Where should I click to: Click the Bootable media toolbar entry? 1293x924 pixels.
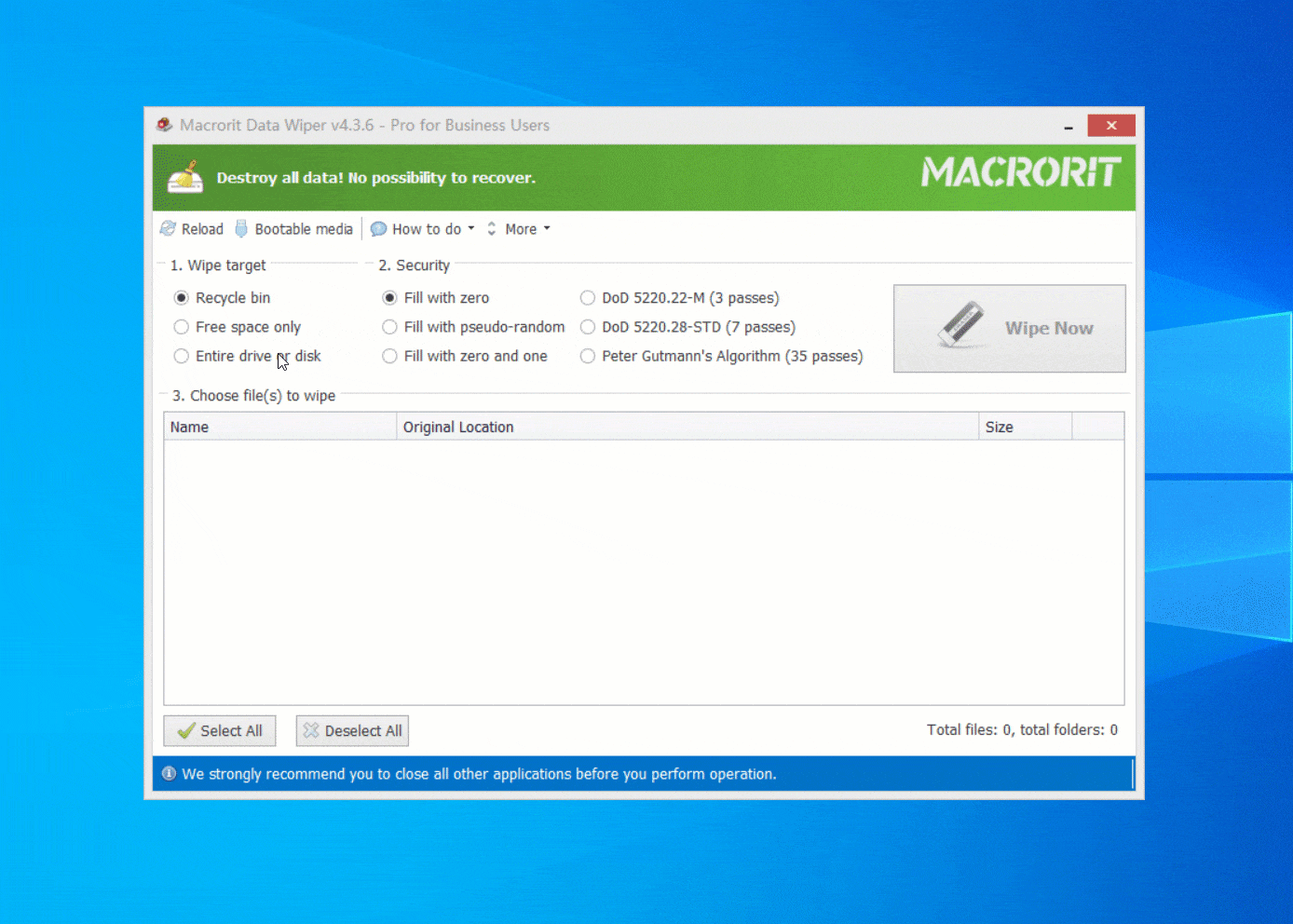coord(304,228)
